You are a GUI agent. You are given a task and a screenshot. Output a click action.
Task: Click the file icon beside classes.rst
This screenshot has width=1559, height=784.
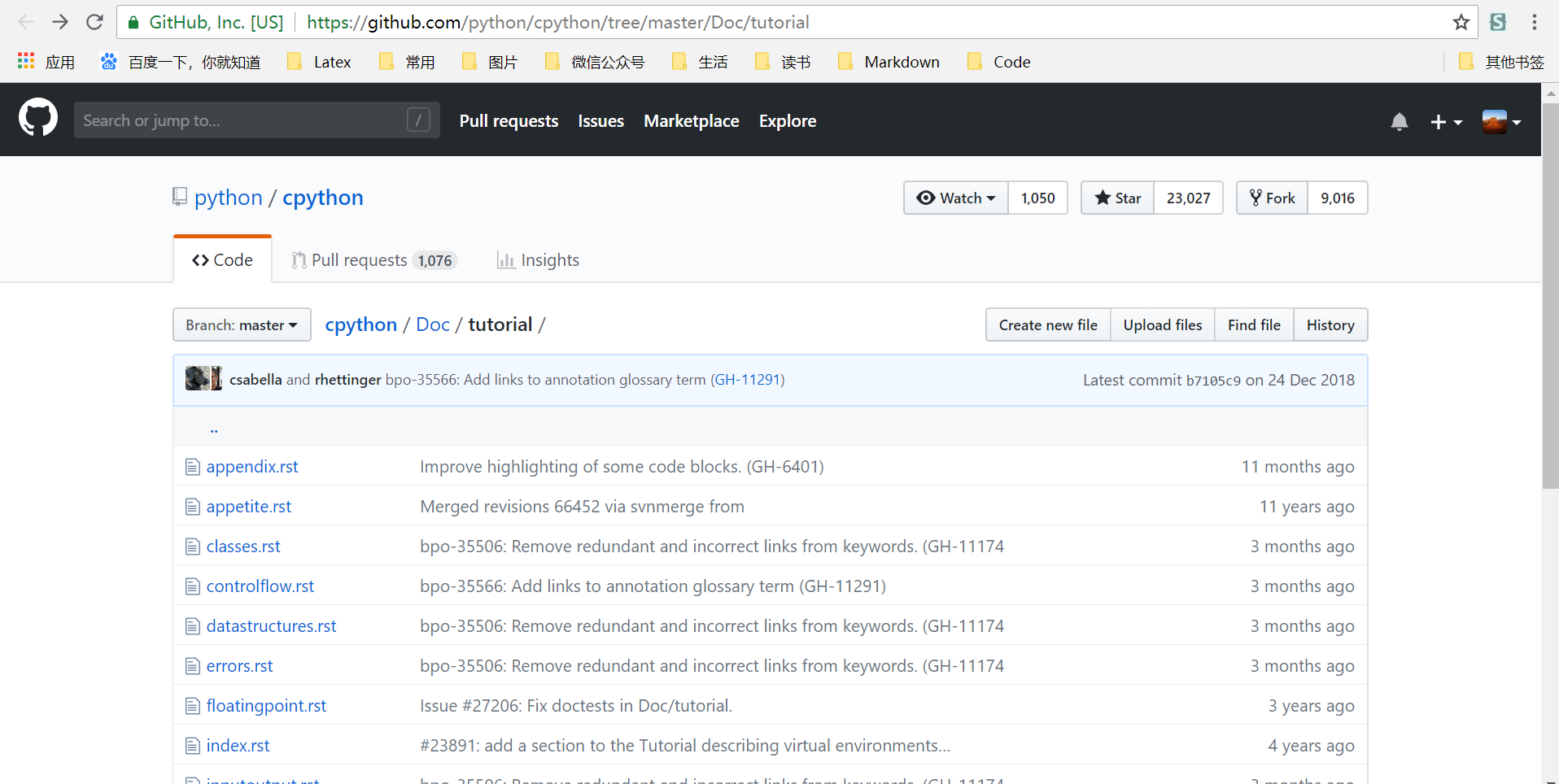point(193,547)
